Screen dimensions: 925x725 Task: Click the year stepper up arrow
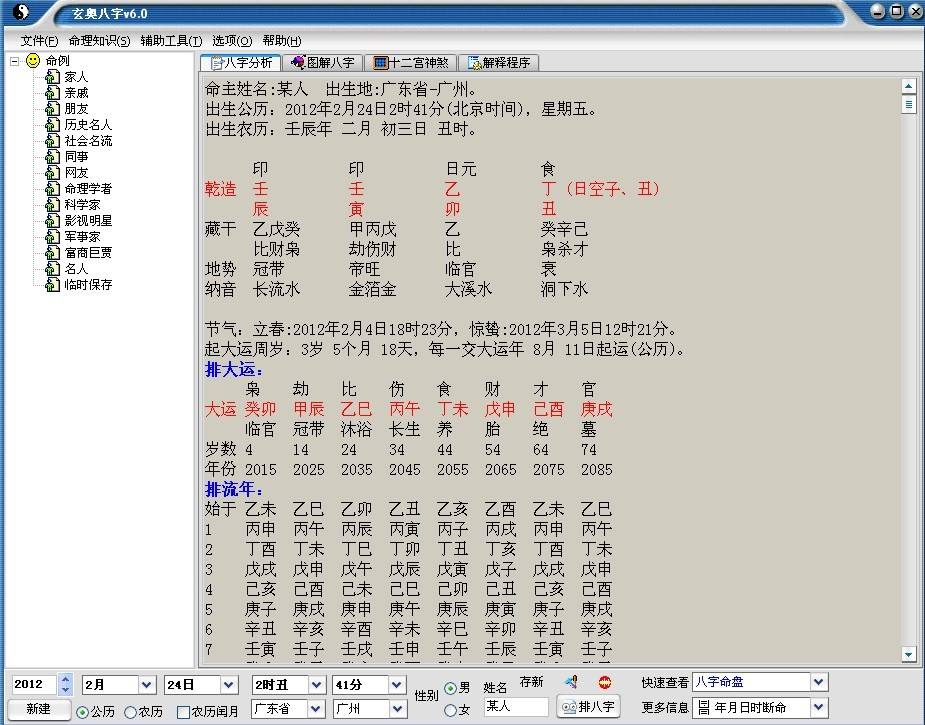pos(65,679)
